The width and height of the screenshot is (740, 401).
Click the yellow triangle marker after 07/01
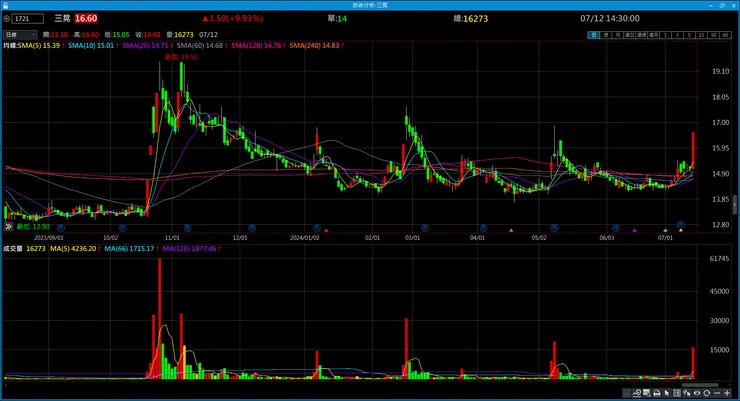(681, 230)
